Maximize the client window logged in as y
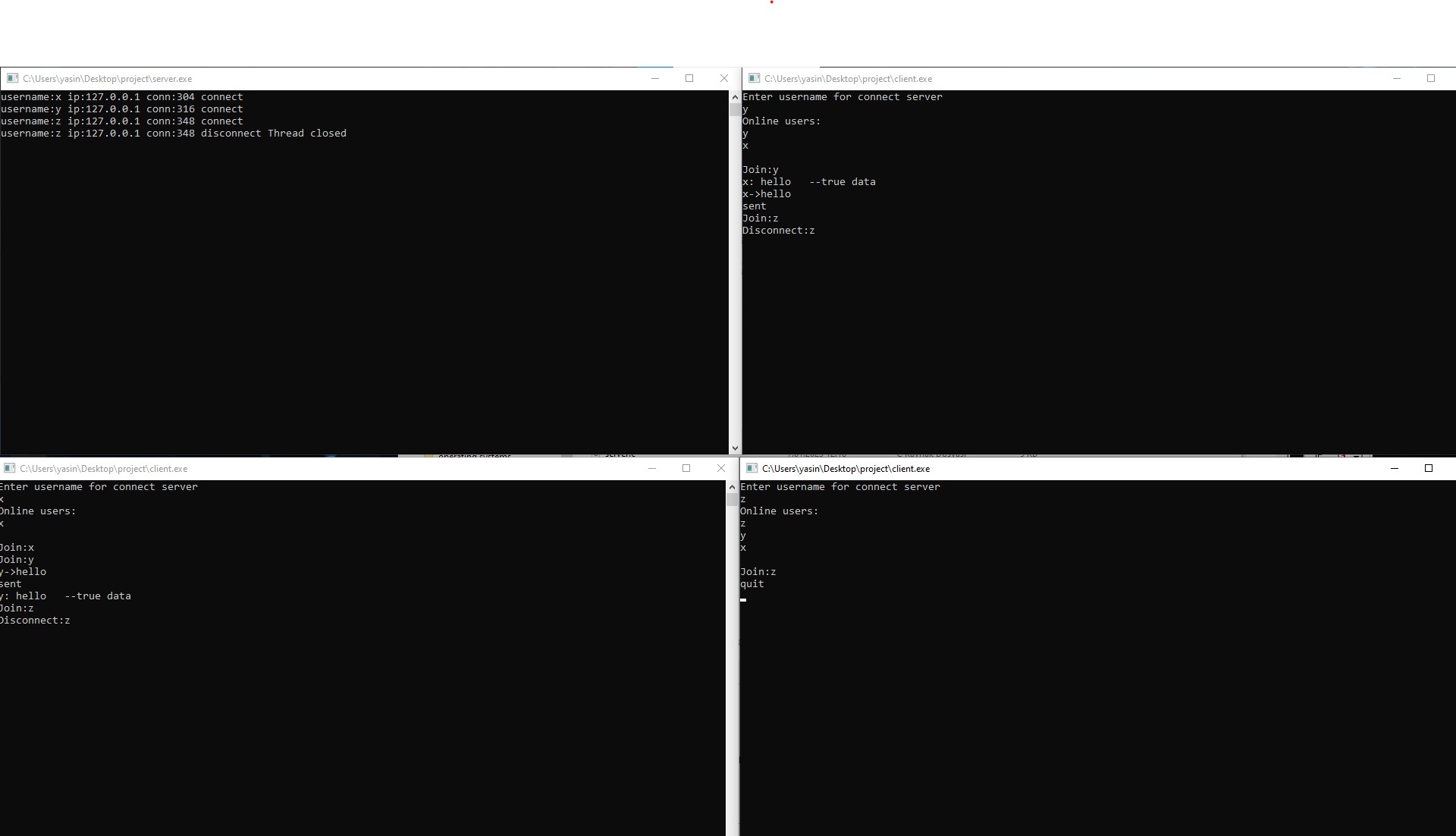 [x=1431, y=78]
